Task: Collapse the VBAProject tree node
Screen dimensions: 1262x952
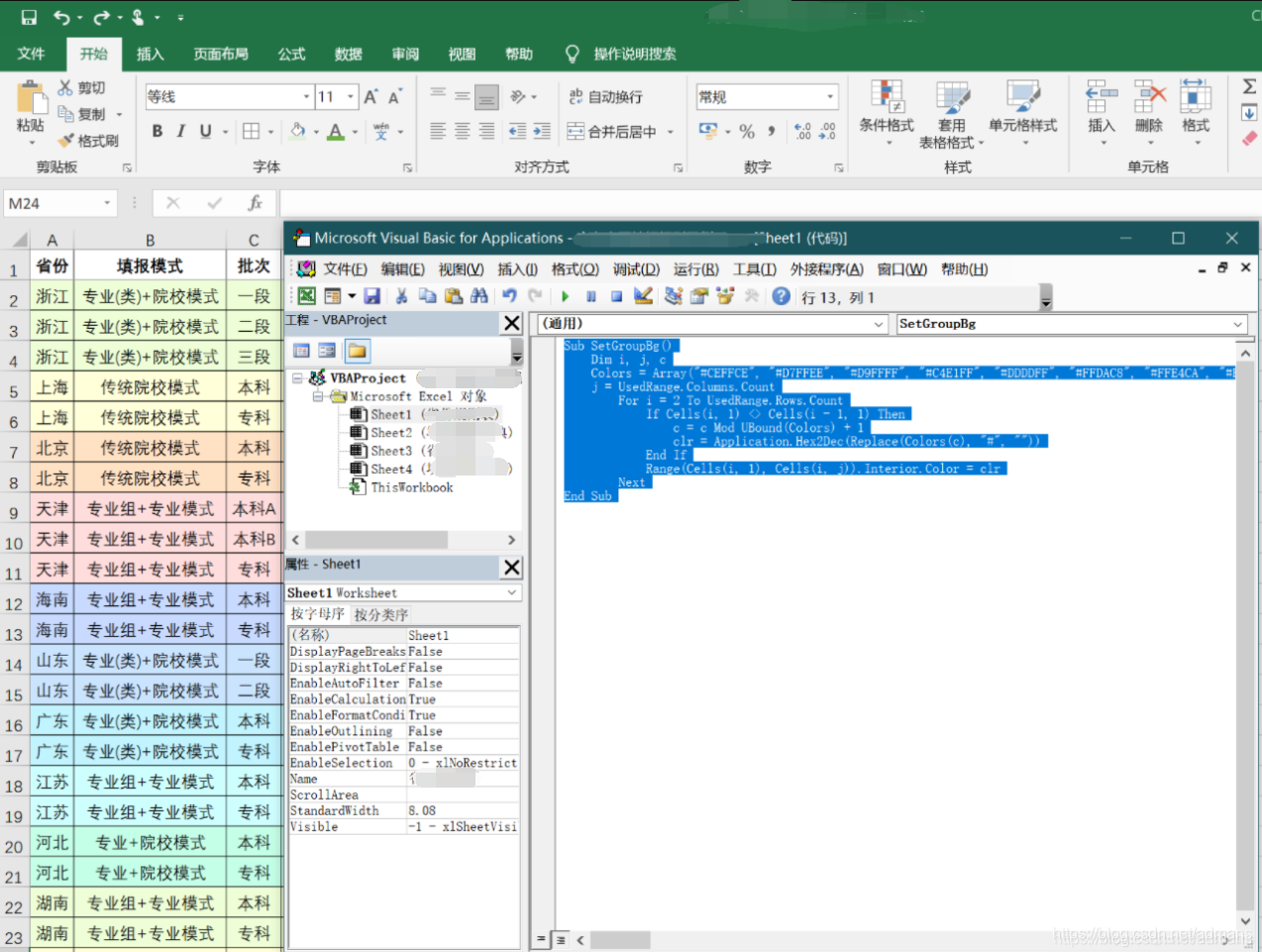Action: (297, 377)
